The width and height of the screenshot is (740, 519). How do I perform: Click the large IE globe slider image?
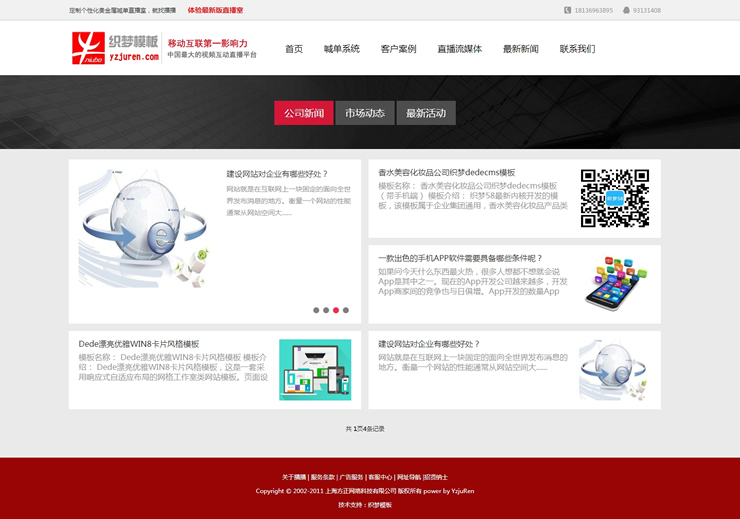143,228
